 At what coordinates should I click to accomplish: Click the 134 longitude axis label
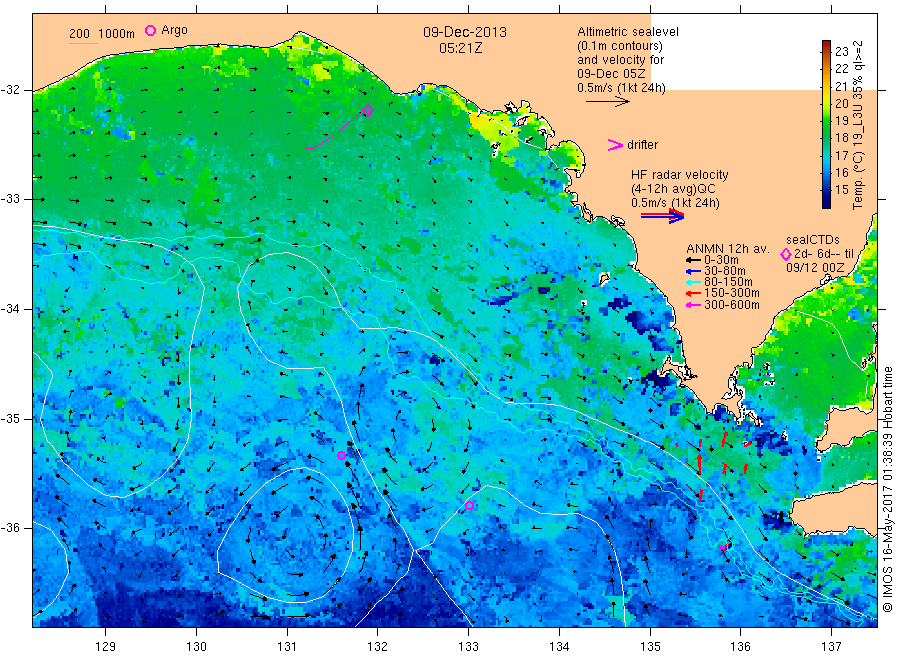pos(559,647)
